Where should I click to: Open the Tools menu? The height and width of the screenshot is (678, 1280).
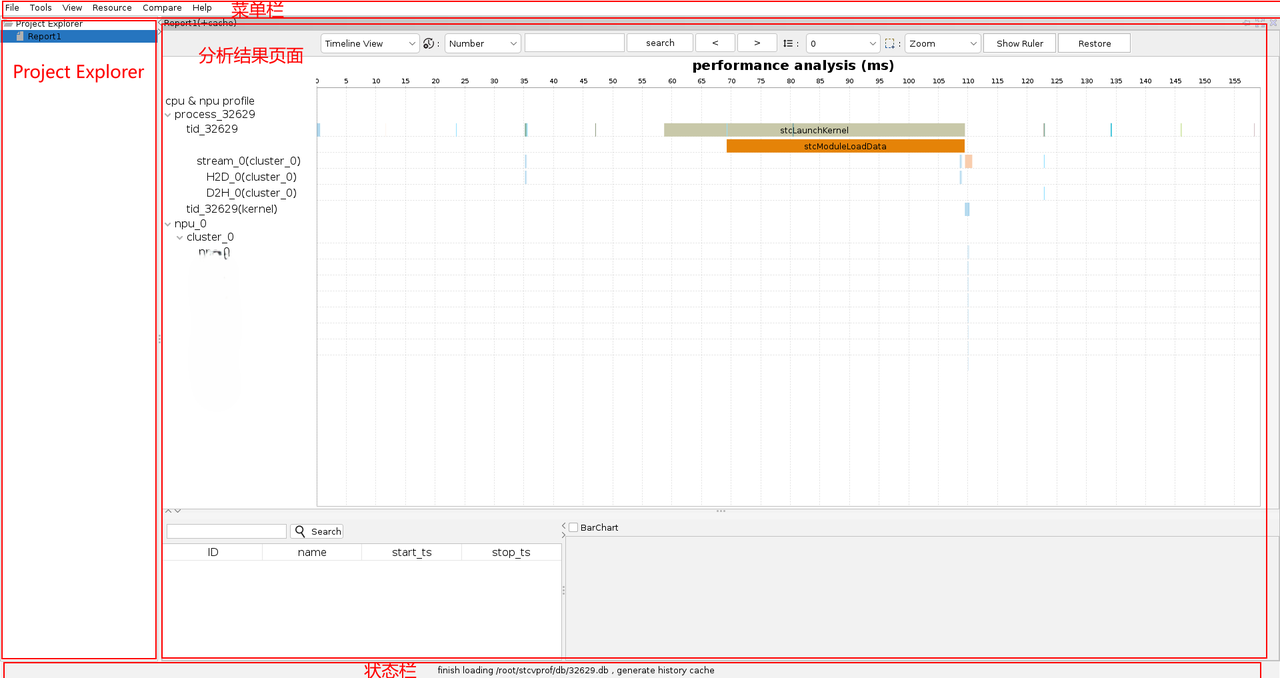click(41, 8)
